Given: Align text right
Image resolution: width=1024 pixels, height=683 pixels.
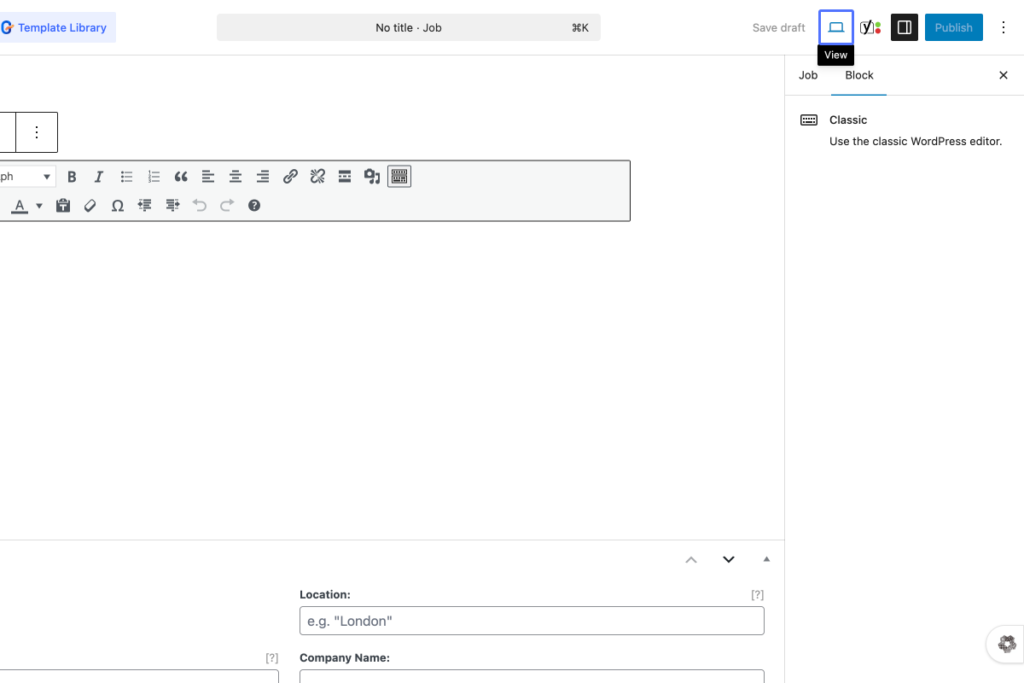Looking at the screenshot, I should click(x=263, y=176).
